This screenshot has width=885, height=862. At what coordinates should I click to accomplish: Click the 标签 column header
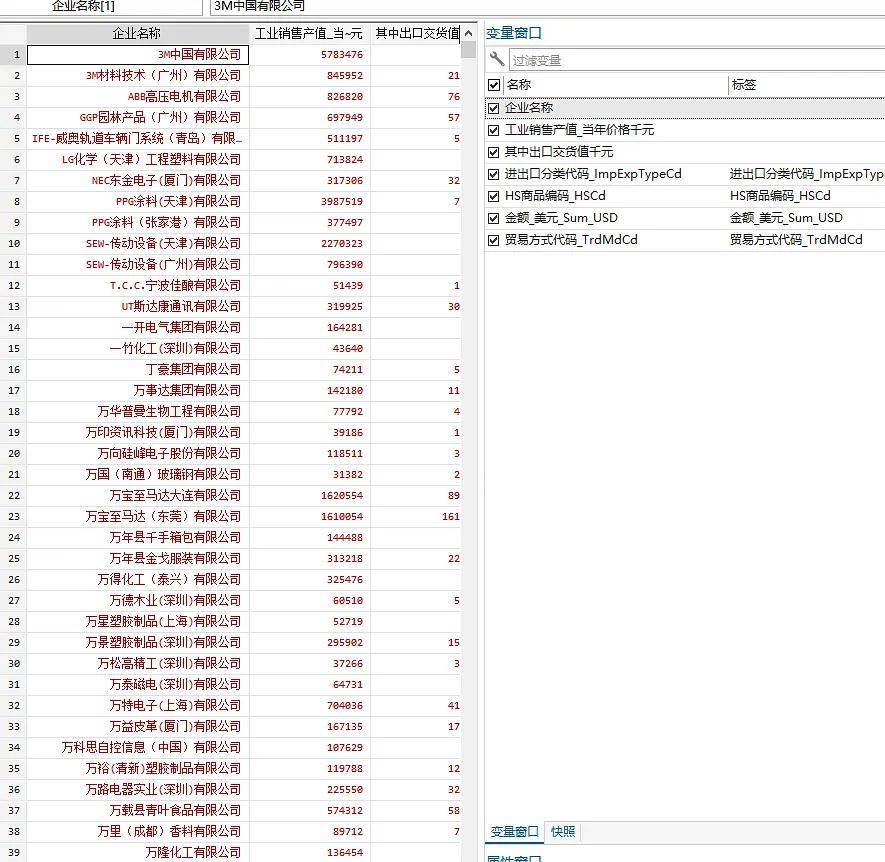744,84
